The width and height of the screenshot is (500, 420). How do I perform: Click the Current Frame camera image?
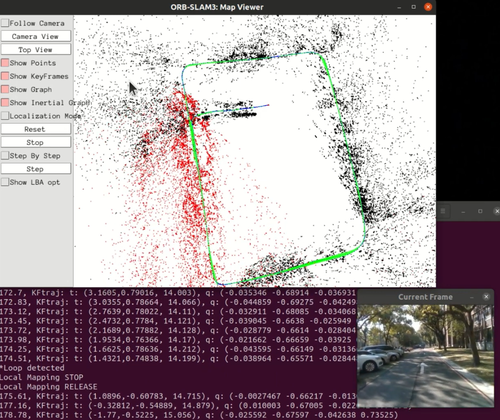425,356
